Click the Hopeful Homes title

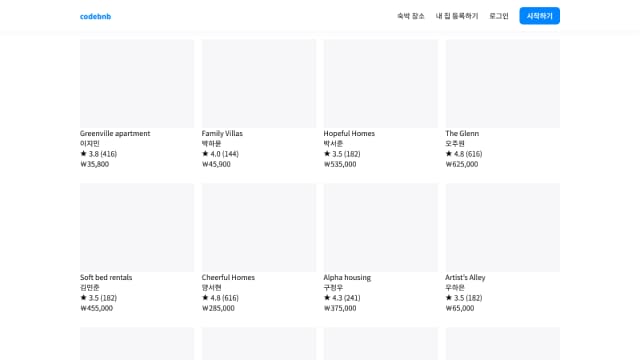[349, 133]
